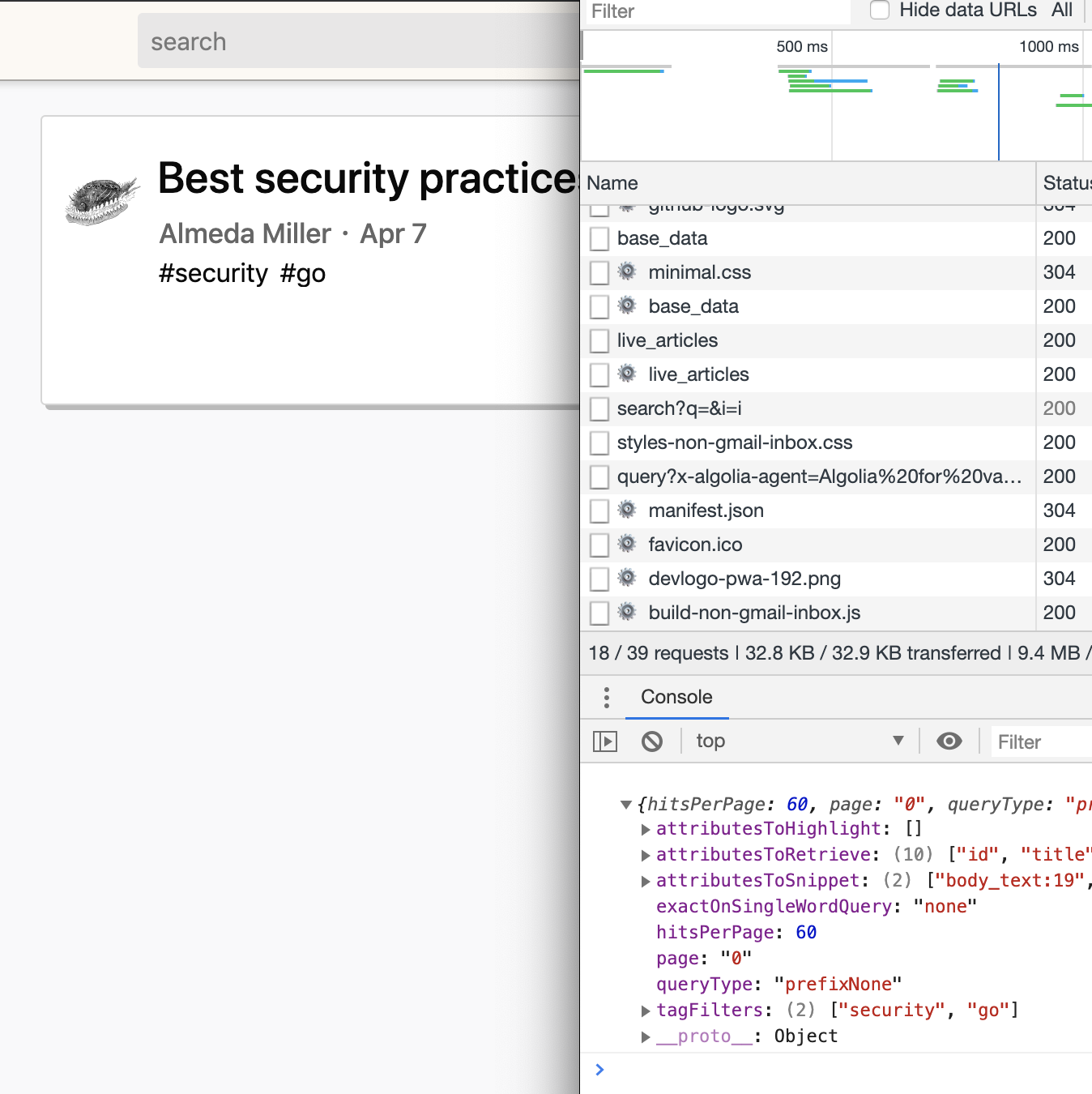Click the gear icon beside manifest.json
The height and width of the screenshot is (1094, 1092).
(x=627, y=511)
